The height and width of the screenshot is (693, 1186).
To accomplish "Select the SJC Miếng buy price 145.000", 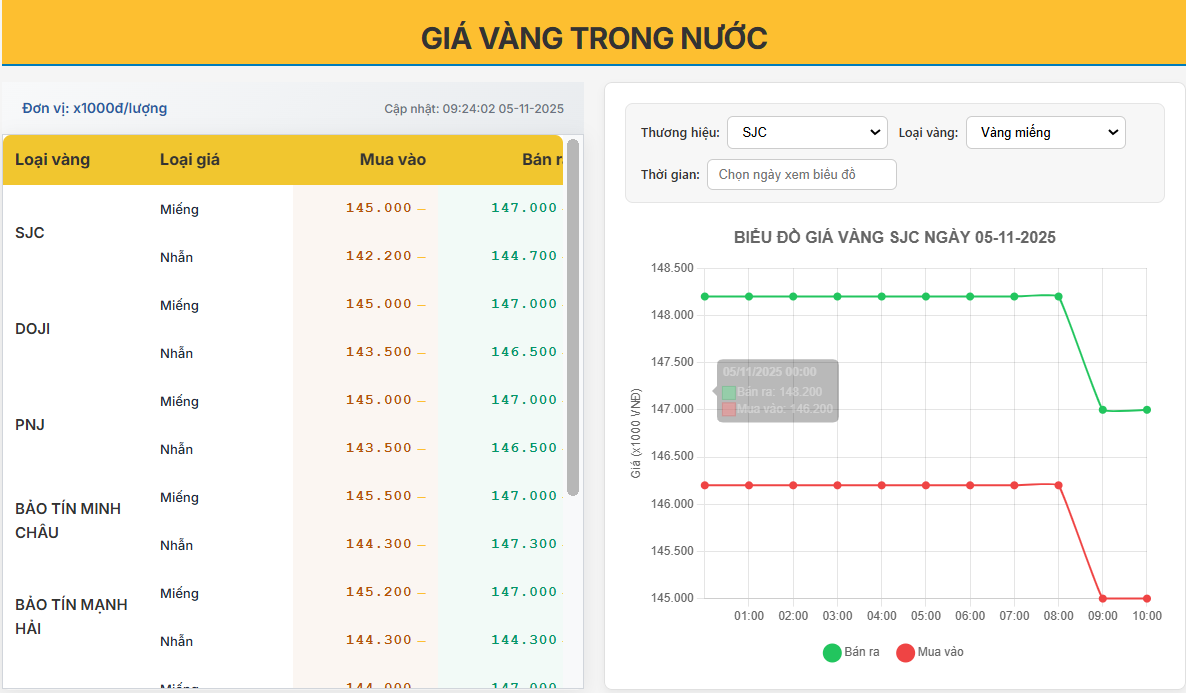I will click(x=378, y=207).
